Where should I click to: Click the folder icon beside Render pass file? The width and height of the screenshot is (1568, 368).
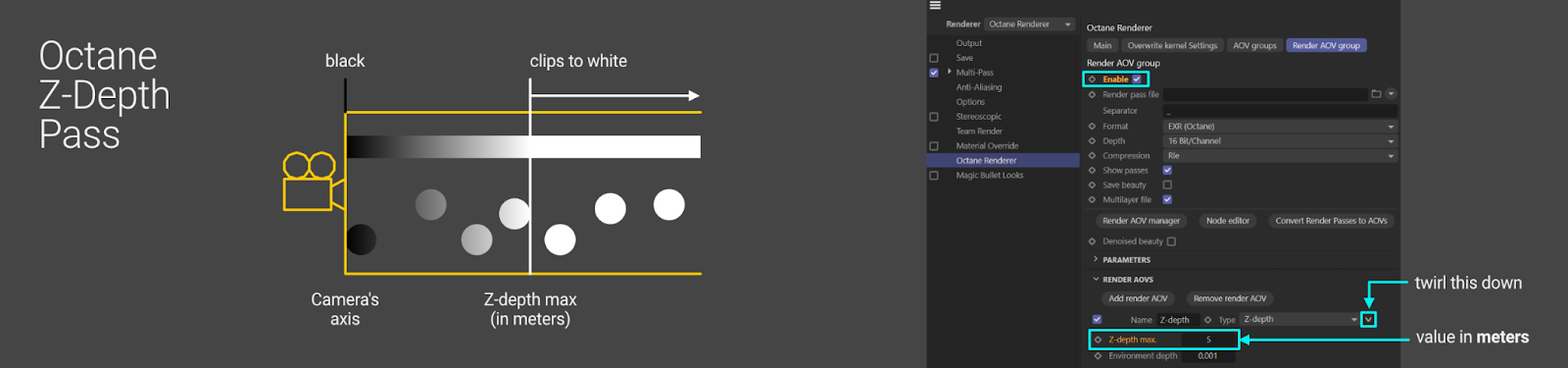tap(1376, 94)
